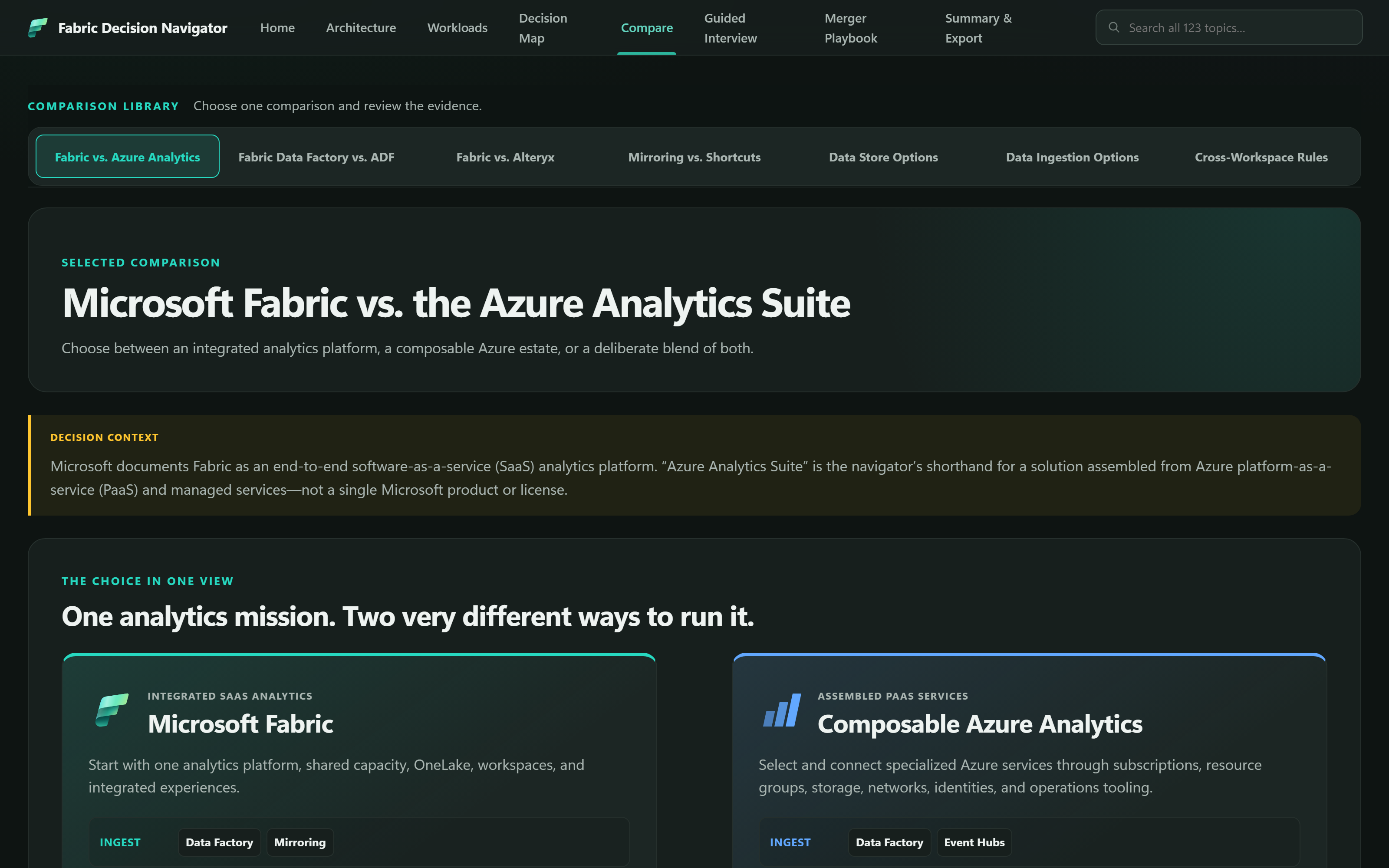Click the Event Hubs chip
The image size is (1389, 868).
[974, 842]
